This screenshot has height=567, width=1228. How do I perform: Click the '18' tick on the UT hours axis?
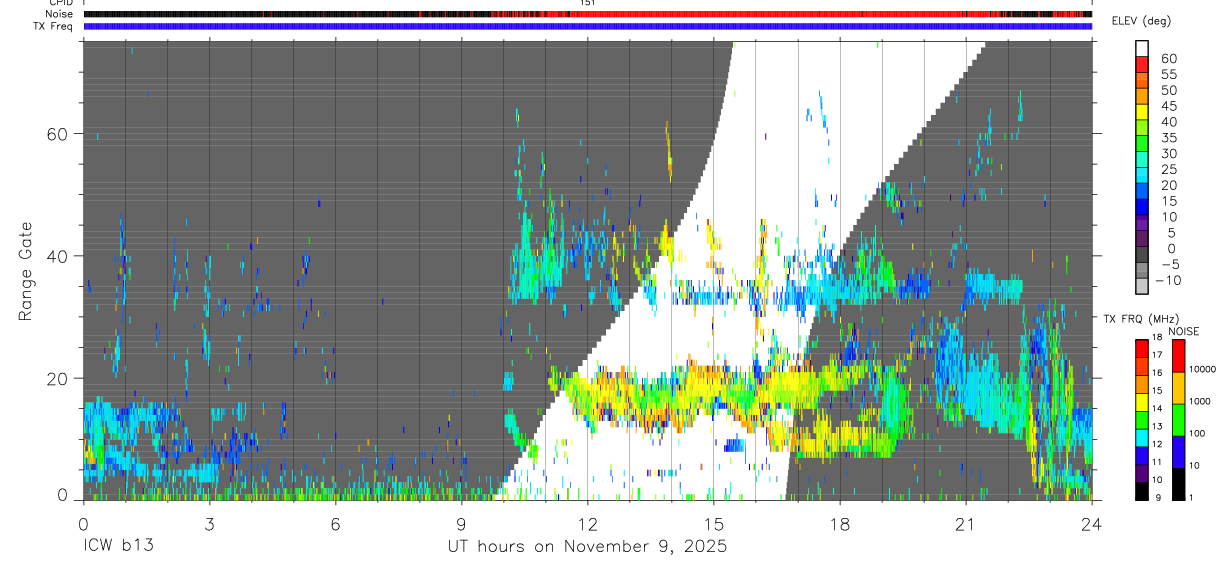[x=839, y=523]
